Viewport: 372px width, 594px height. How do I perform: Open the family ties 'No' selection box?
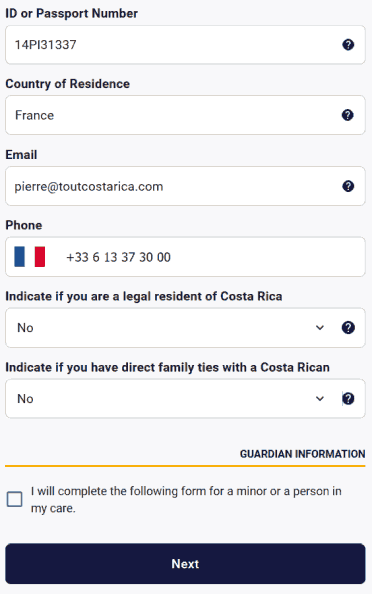pyautogui.click(x=185, y=399)
